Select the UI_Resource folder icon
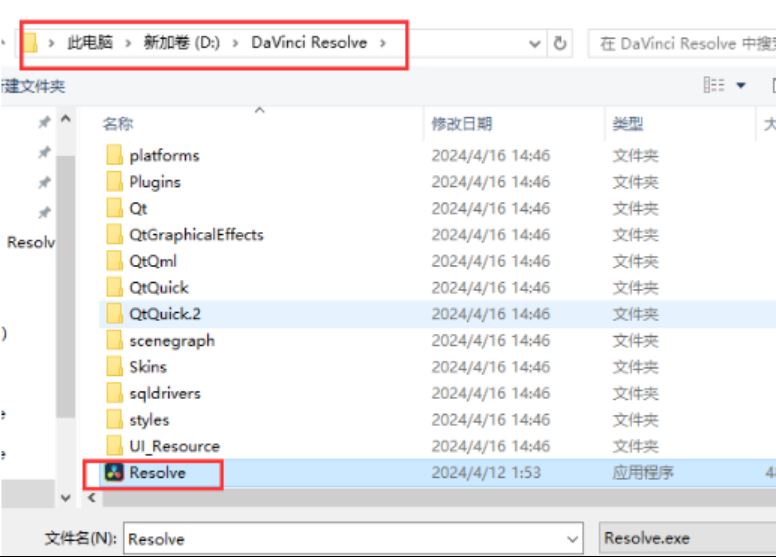Viewport: 776px width, 557px height. click(114, 446)
